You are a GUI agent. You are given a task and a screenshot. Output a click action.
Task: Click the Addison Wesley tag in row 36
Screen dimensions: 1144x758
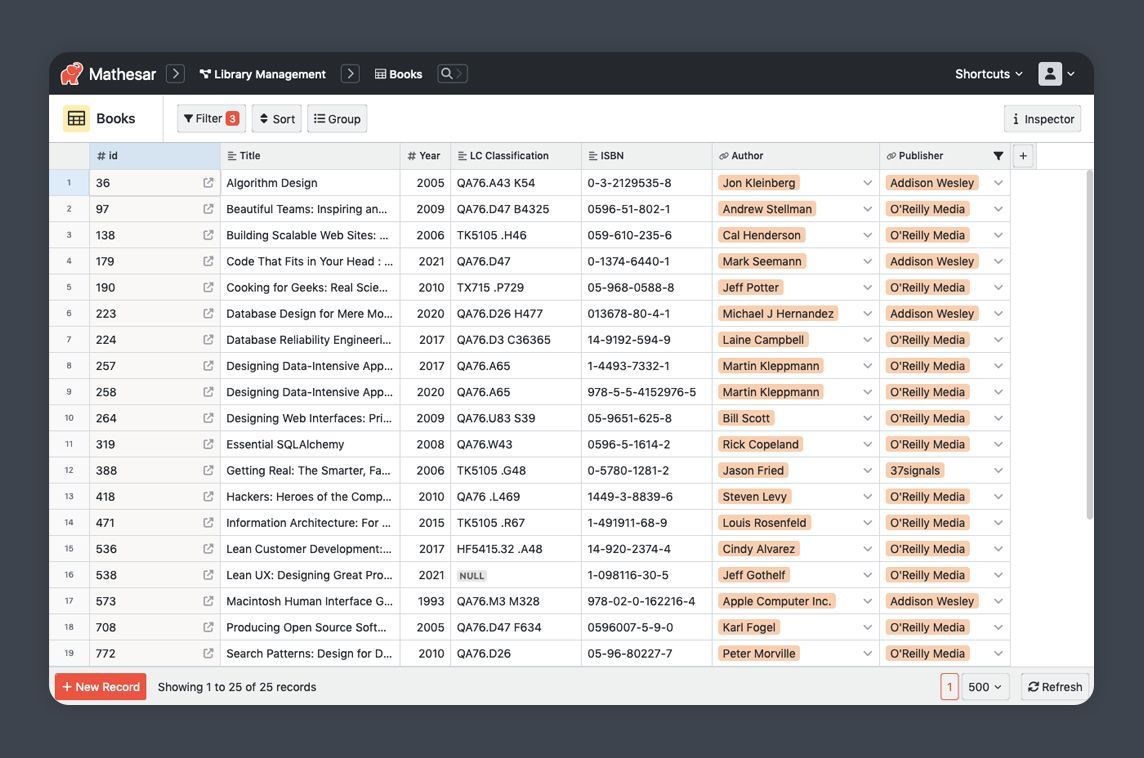(932, 183)
